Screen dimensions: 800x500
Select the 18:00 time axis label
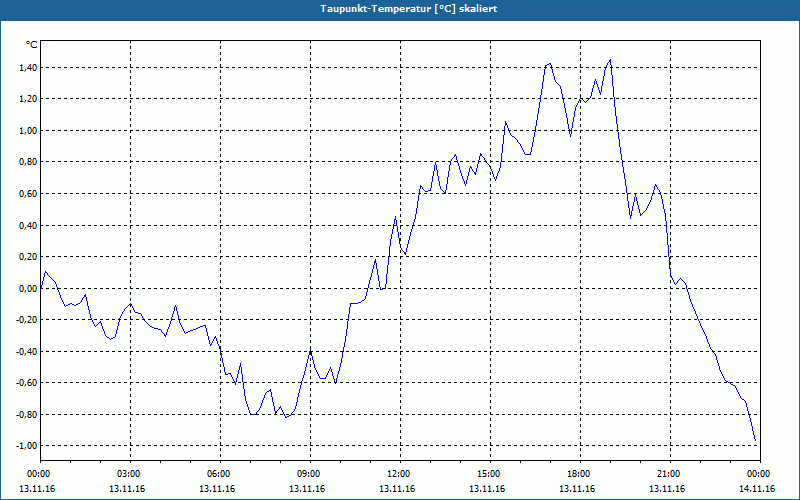580,474
